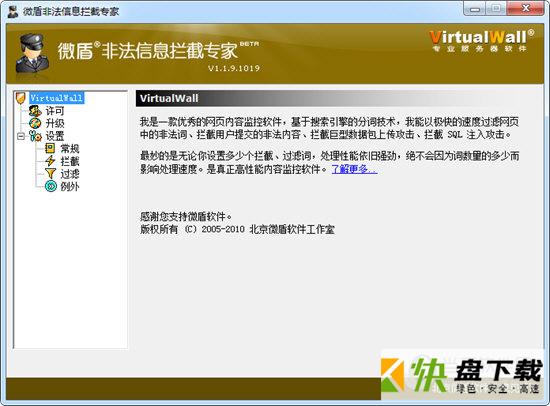Viewport: 550px width, 406px height.
Task: Open the 常规 general settings item
Action: coord(70,149)
